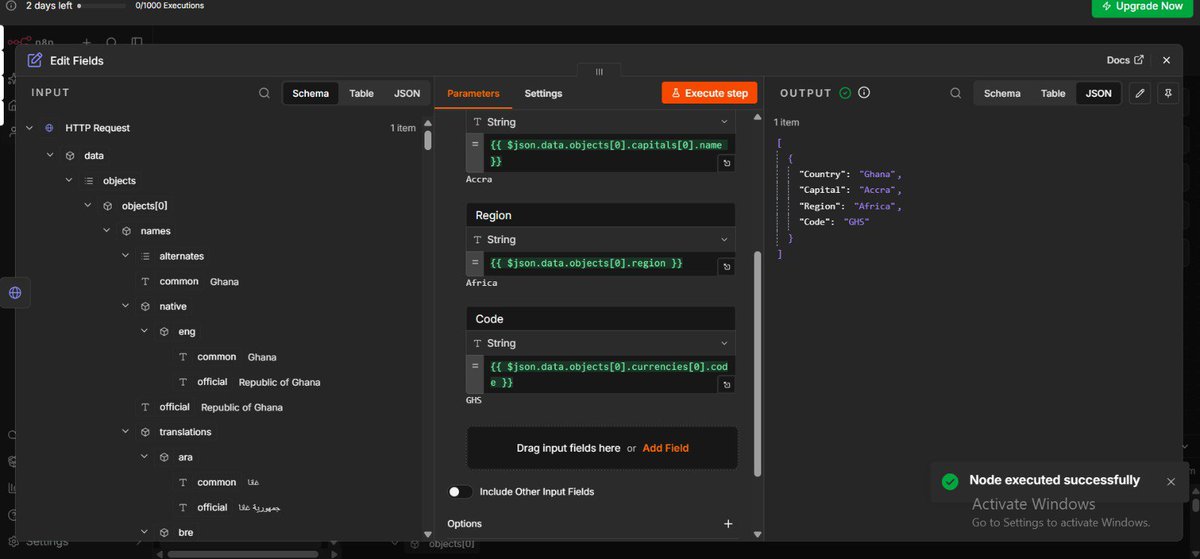Collapse the ara node chevron

click(x=145, y=457)
